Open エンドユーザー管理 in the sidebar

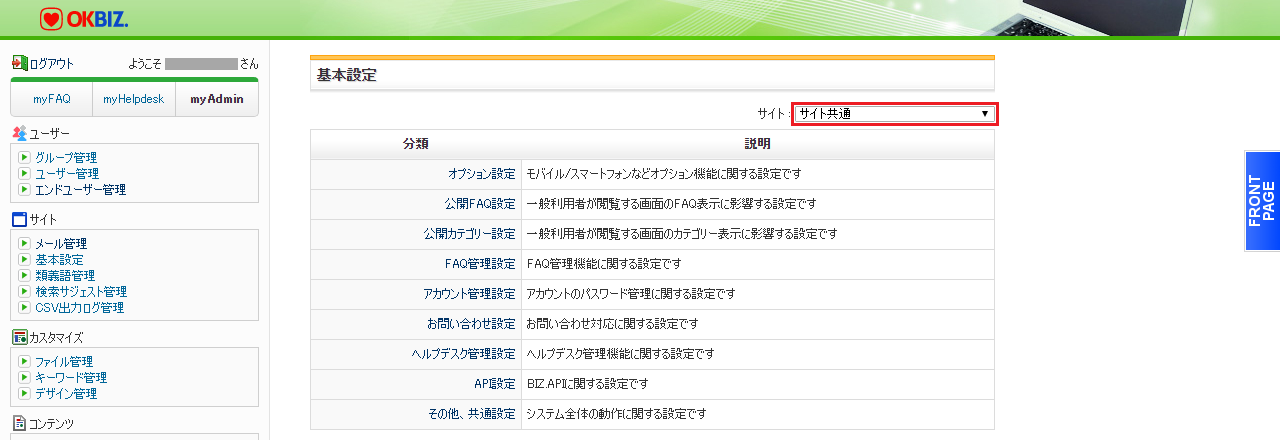click(x=80, y=189)
